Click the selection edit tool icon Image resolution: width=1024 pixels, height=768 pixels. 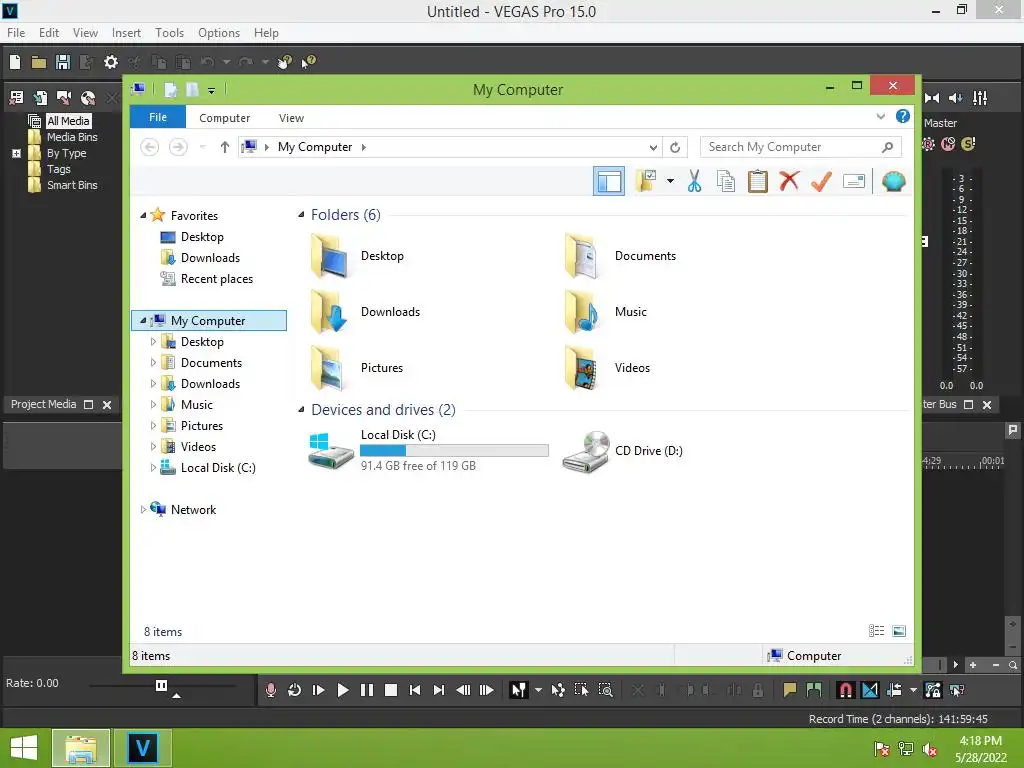581,690
